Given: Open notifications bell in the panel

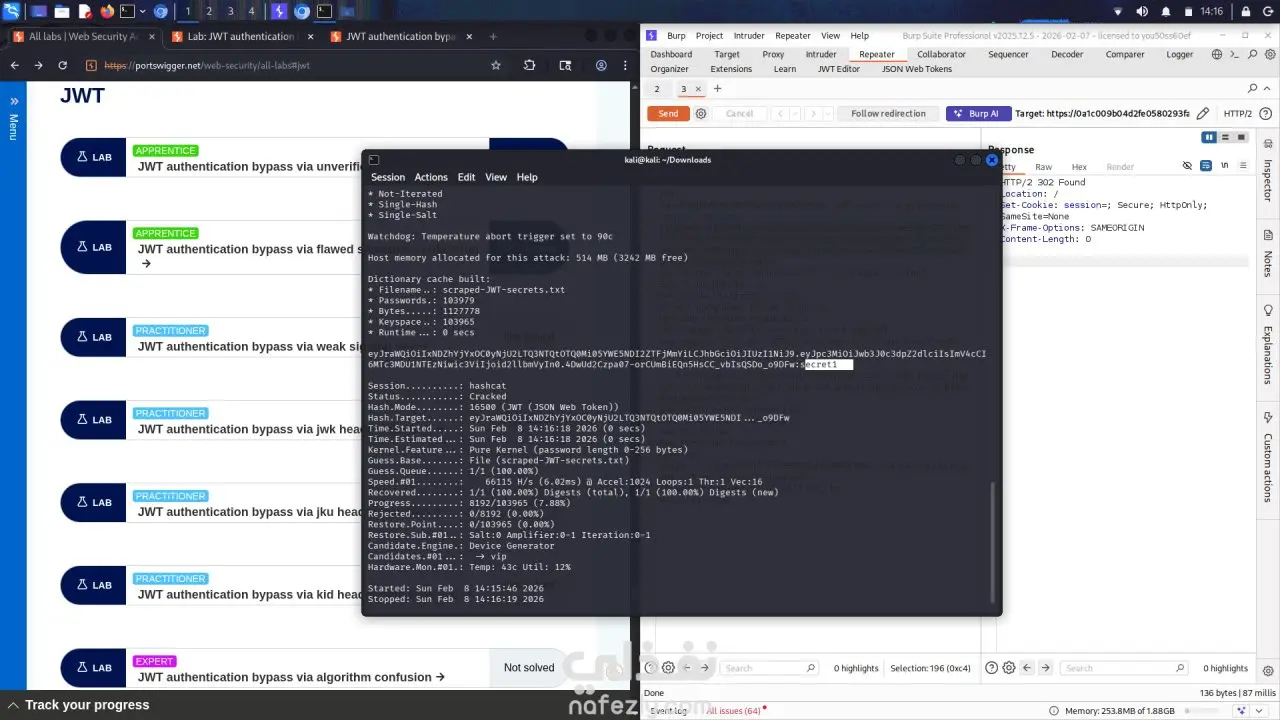Looking at the screenshot, I should pyautogui.click(x=1166, y=12).
